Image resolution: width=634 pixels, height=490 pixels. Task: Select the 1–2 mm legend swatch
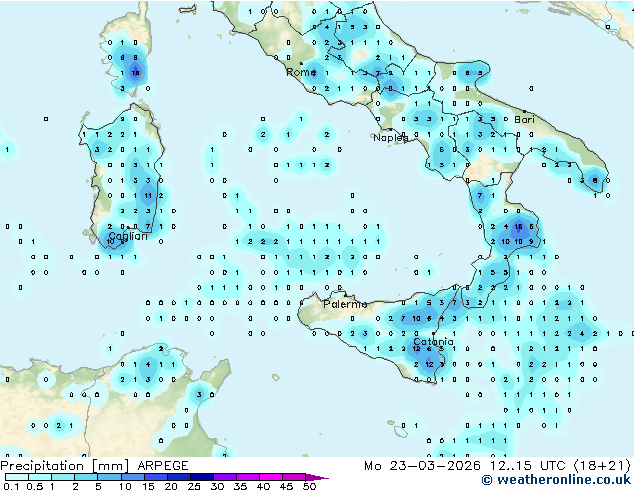tap(63, 477)
